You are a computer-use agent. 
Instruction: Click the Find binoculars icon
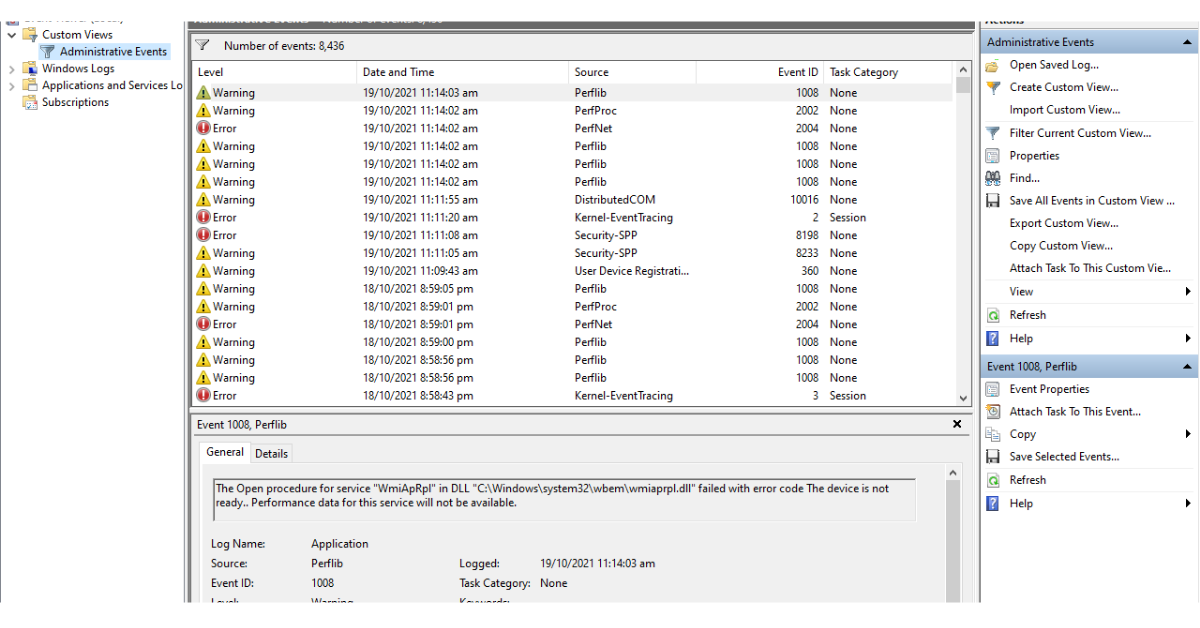click(x=992, y=178)
